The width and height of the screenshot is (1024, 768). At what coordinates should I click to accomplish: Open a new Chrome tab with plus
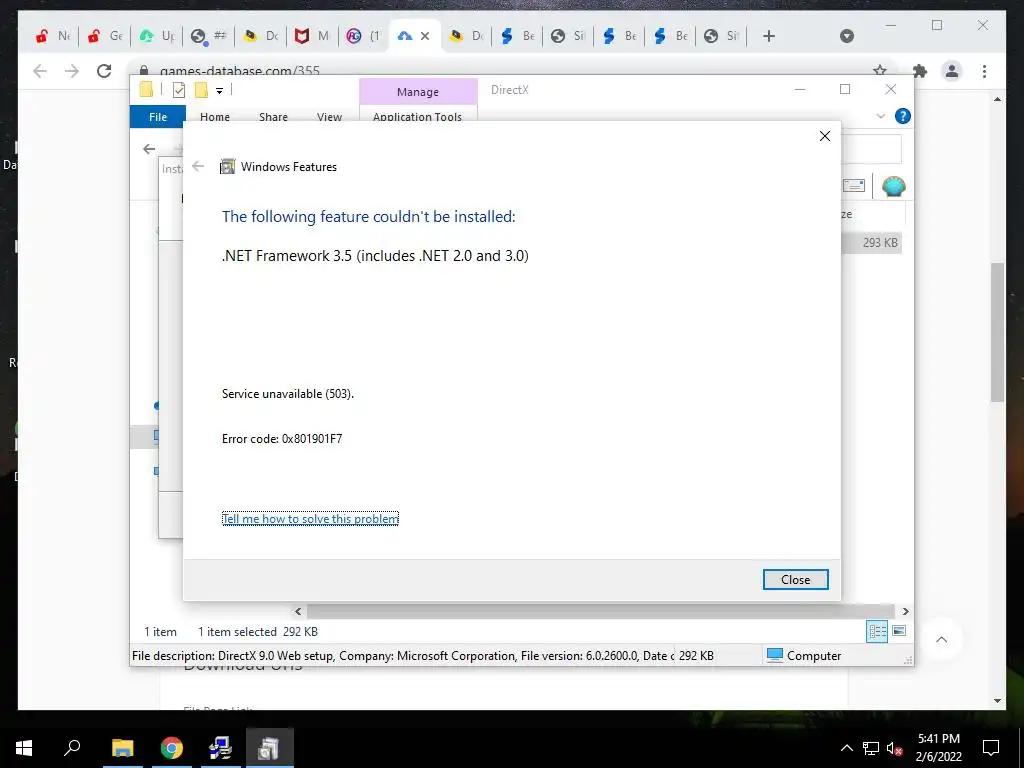pos(769,36)
